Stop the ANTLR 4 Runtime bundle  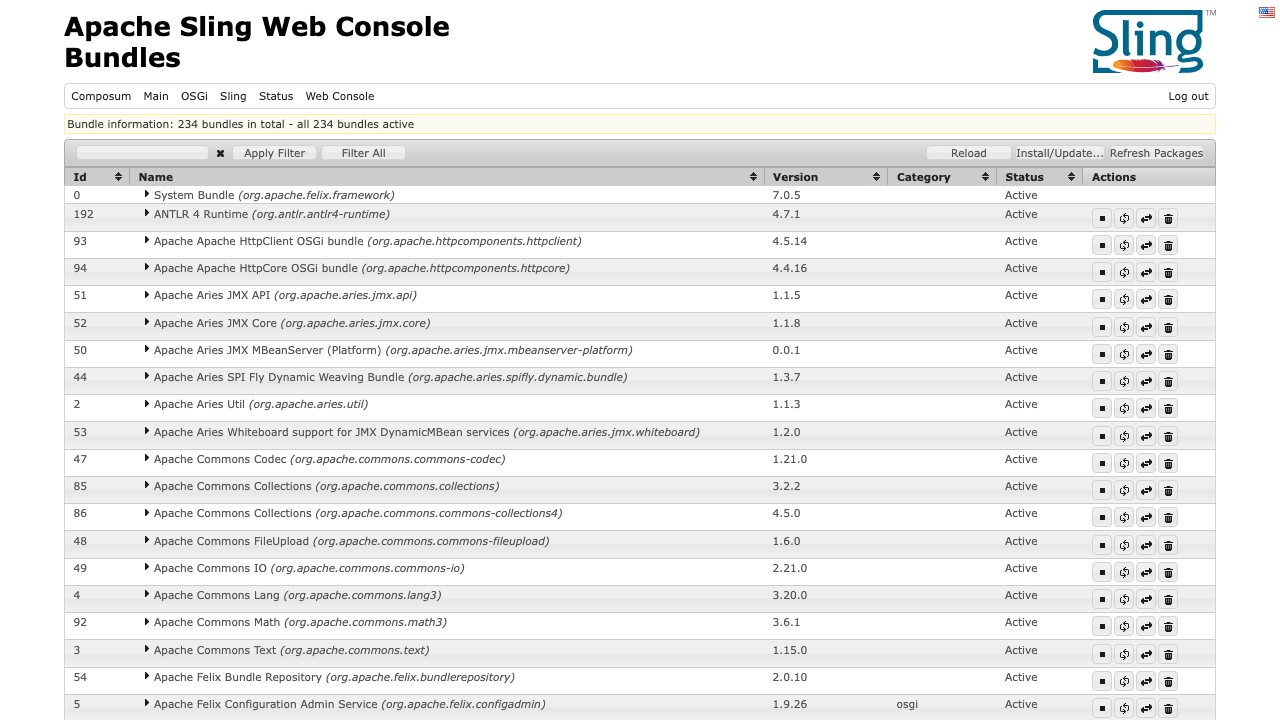pos(1102,218)
